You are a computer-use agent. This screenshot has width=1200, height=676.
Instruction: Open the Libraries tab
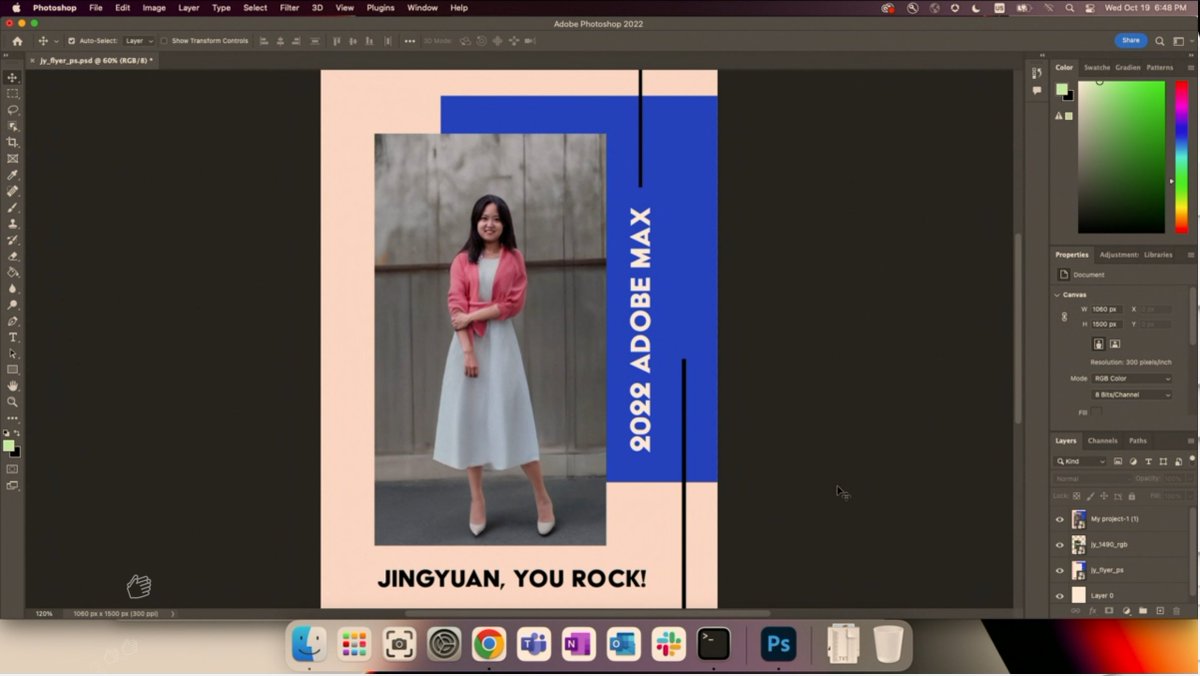point(1158,254)
